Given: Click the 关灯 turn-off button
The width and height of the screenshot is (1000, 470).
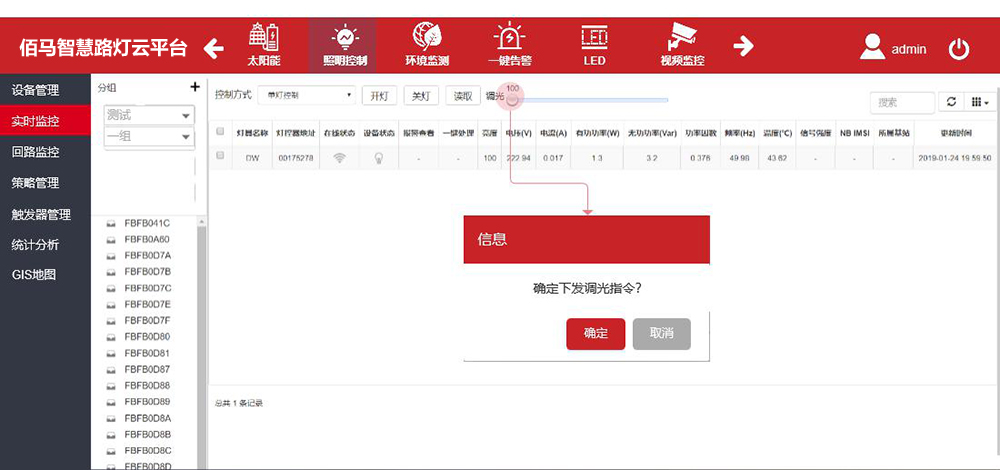Looking at the screenshot, I should [x=420, y=96].
